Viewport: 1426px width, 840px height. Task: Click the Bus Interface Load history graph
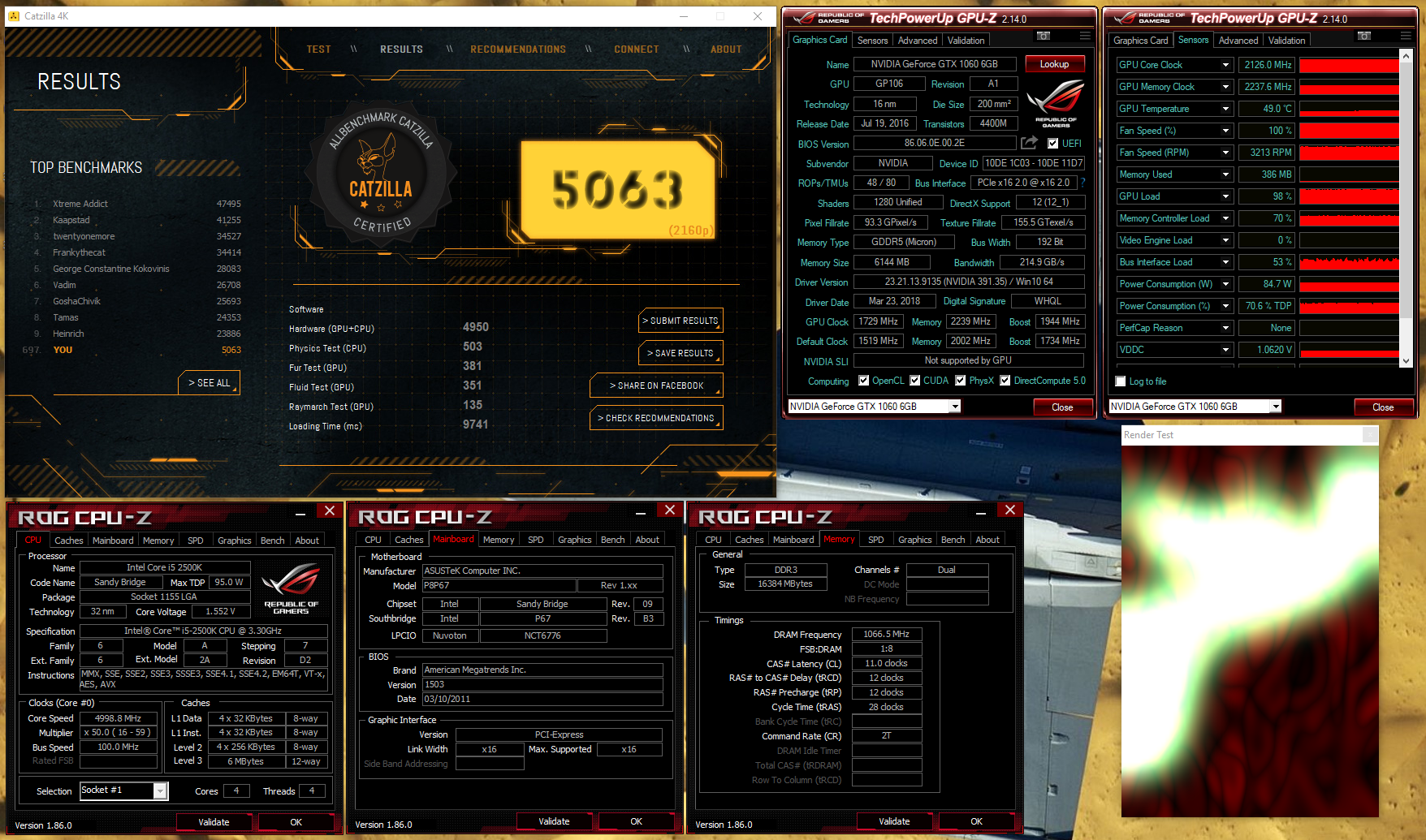(x=1349, y=262)
